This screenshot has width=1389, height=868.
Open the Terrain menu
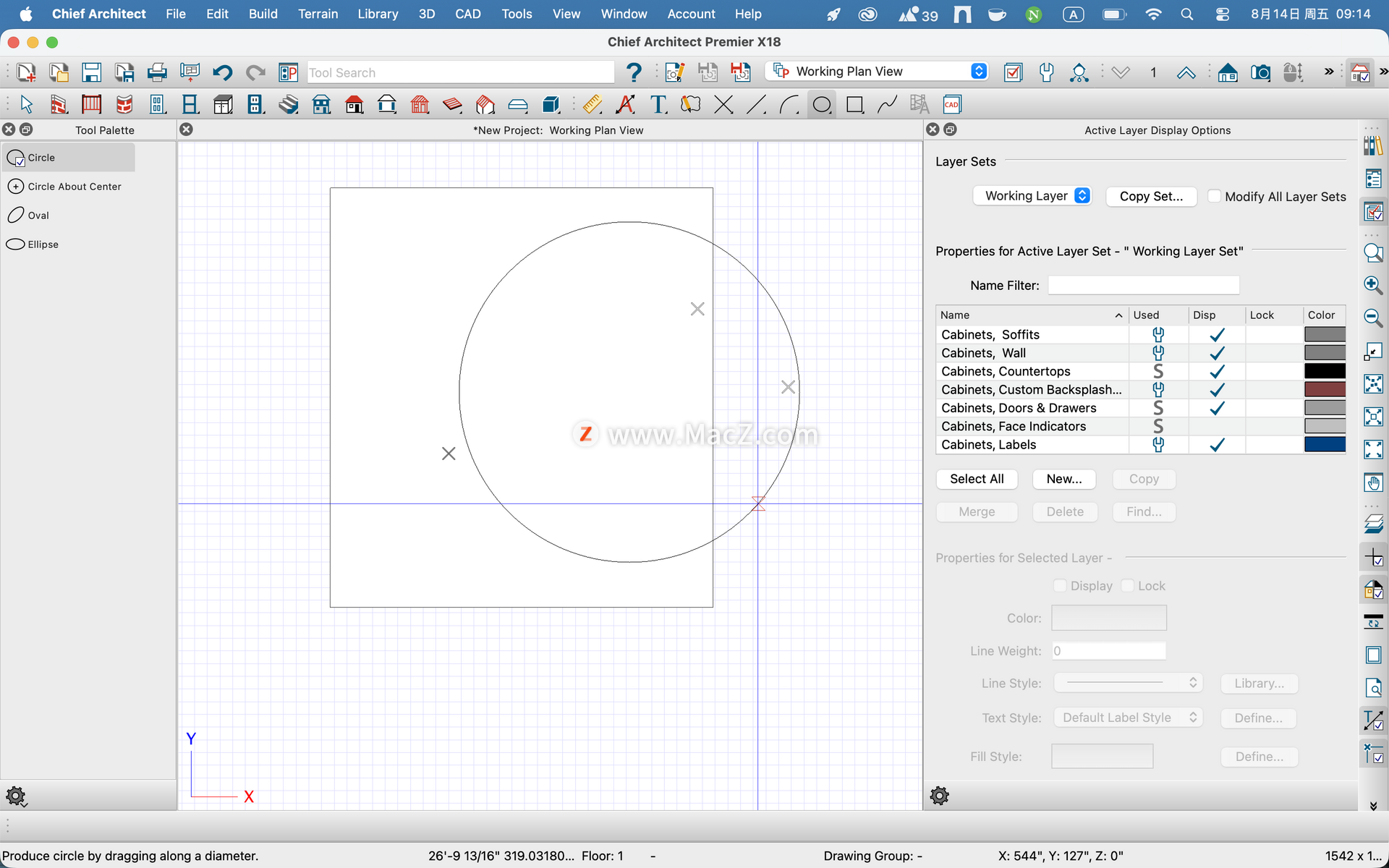pos(318,14)
